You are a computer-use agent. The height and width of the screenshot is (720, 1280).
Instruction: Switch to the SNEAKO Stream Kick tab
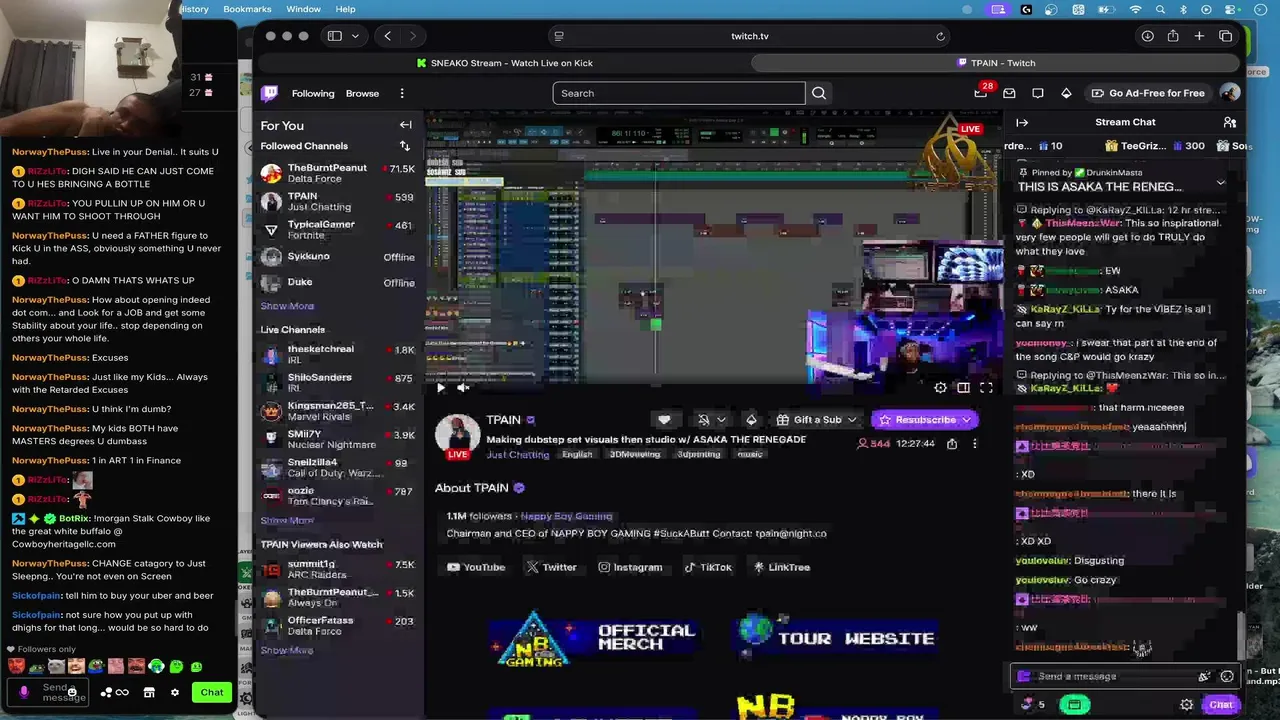[x=504, y=63]
